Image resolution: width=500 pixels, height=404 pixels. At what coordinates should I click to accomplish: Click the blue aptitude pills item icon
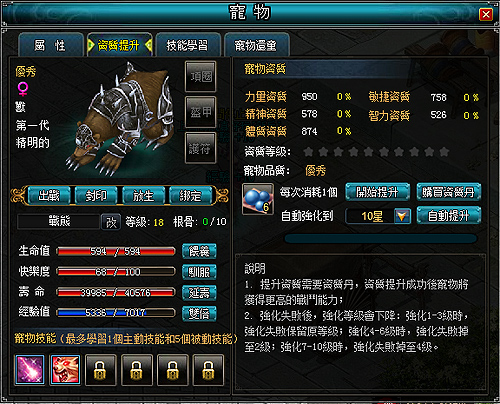click(258, 199)
